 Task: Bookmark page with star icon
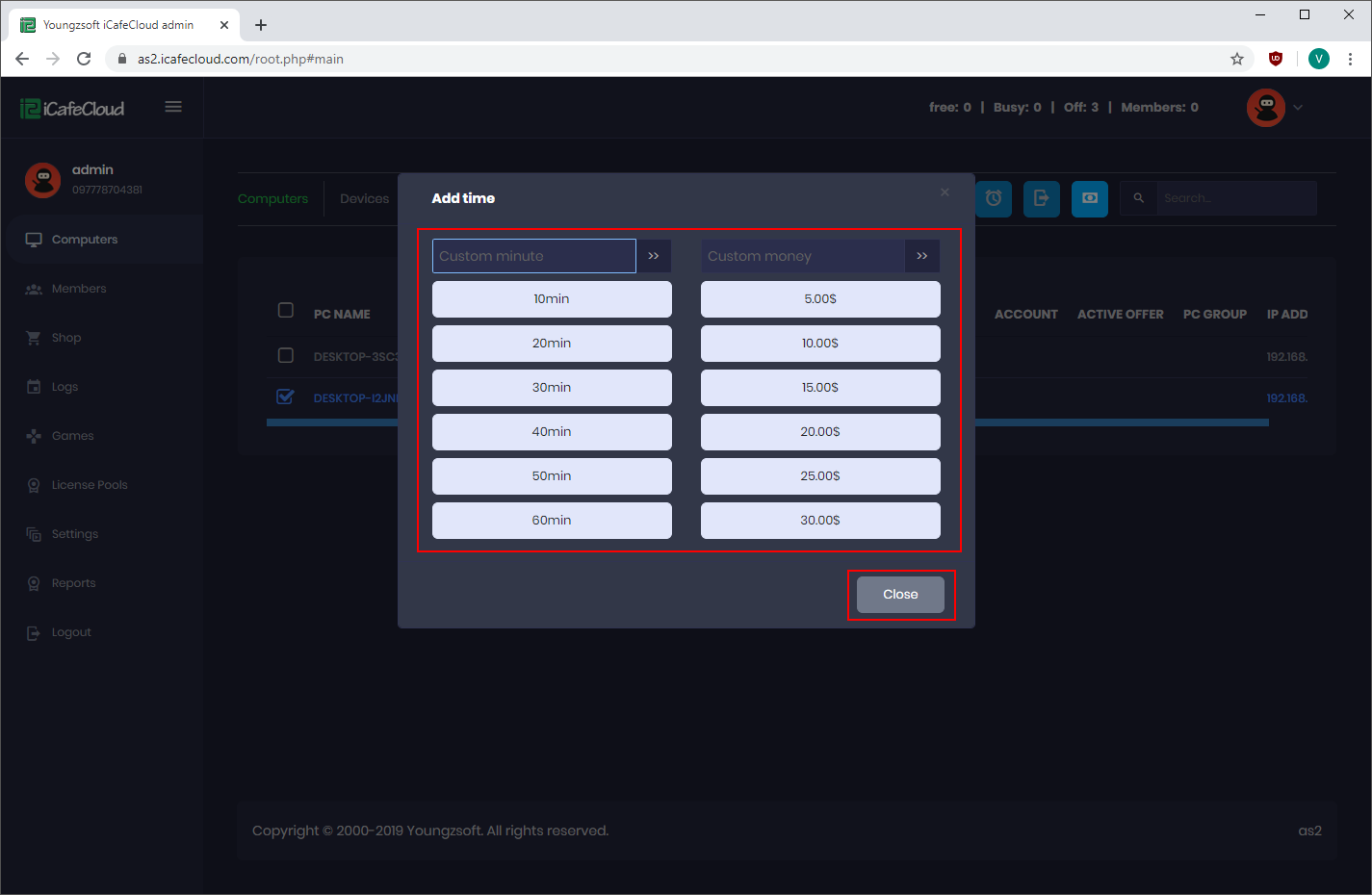point(1237,59)
